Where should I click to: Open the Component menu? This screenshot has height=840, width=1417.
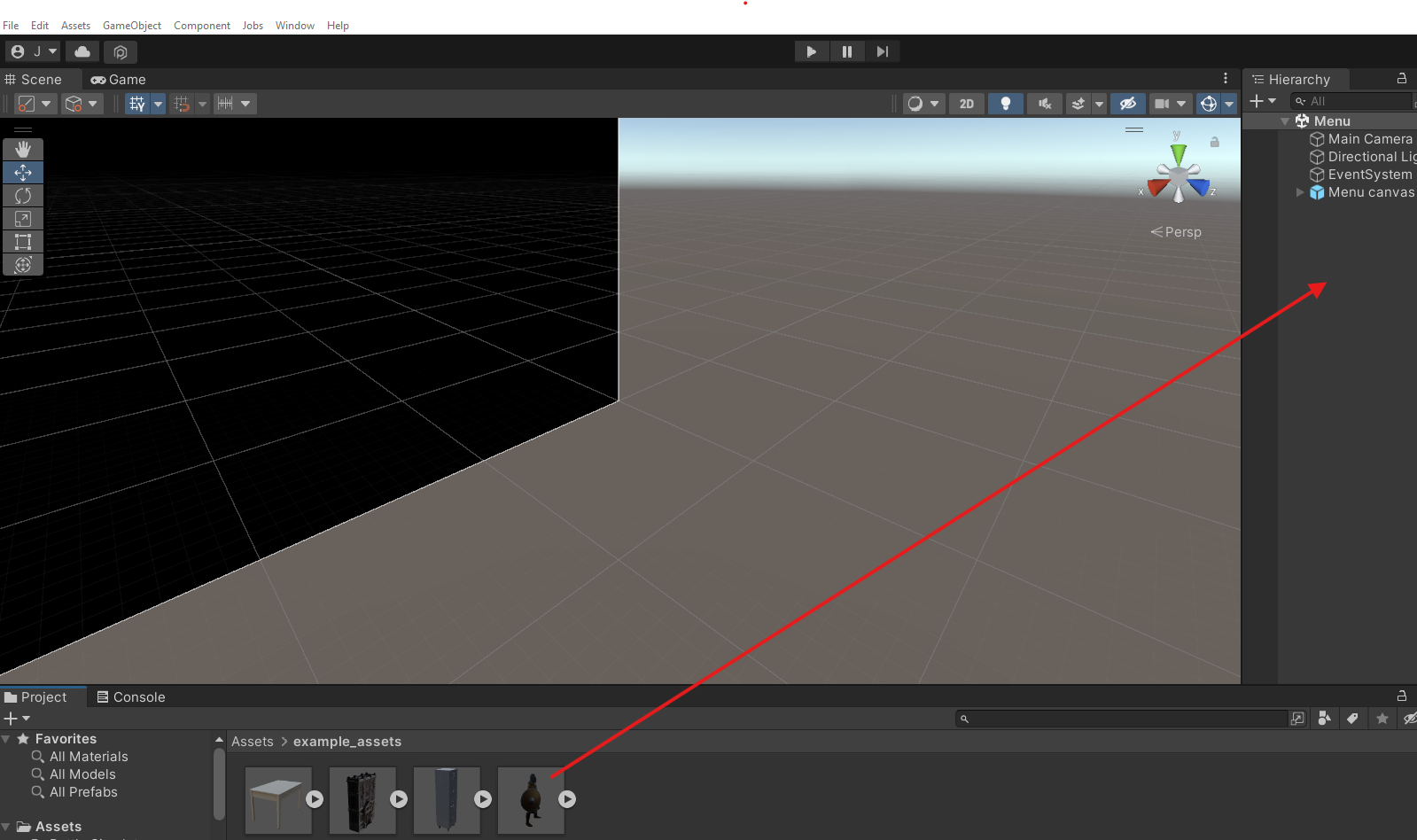point(202,26)
